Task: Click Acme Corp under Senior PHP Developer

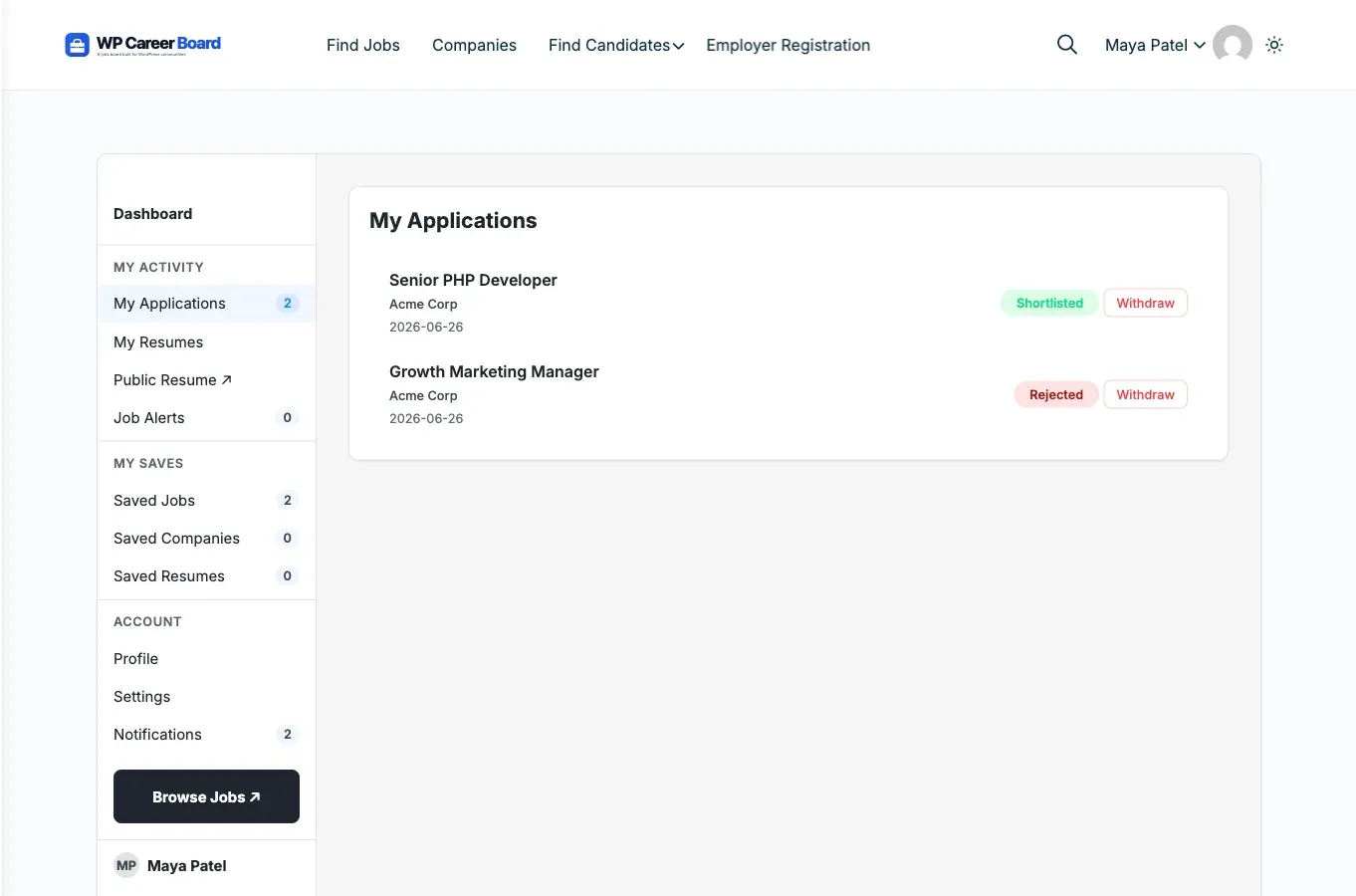Action: pos(423,305)
